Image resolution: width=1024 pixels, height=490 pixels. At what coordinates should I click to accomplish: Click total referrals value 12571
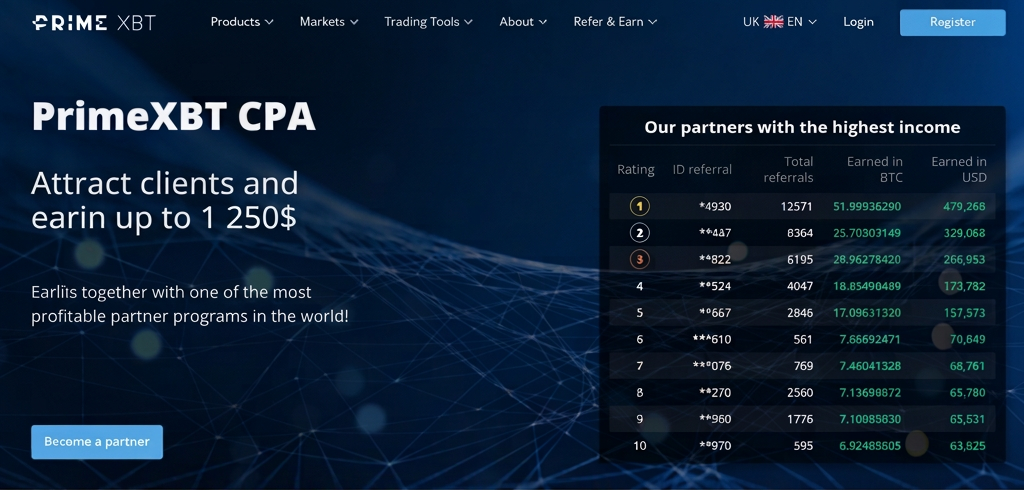coord(797,206)
